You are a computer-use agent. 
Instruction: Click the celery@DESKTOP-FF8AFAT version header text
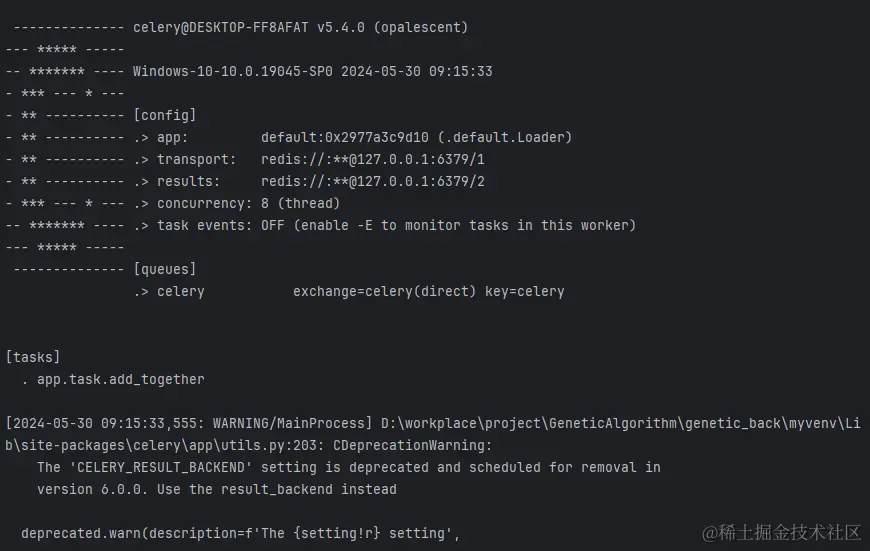coord(300,27)
